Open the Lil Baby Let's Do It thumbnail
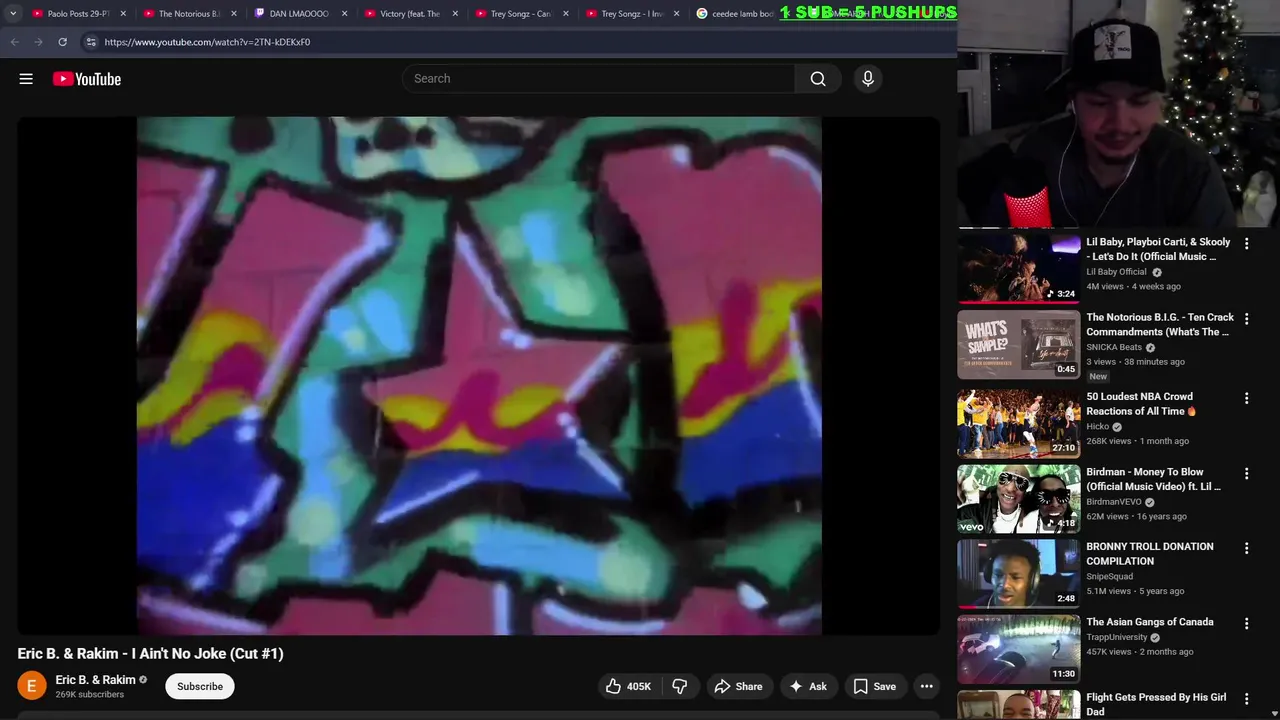 tap(1019, 268)
